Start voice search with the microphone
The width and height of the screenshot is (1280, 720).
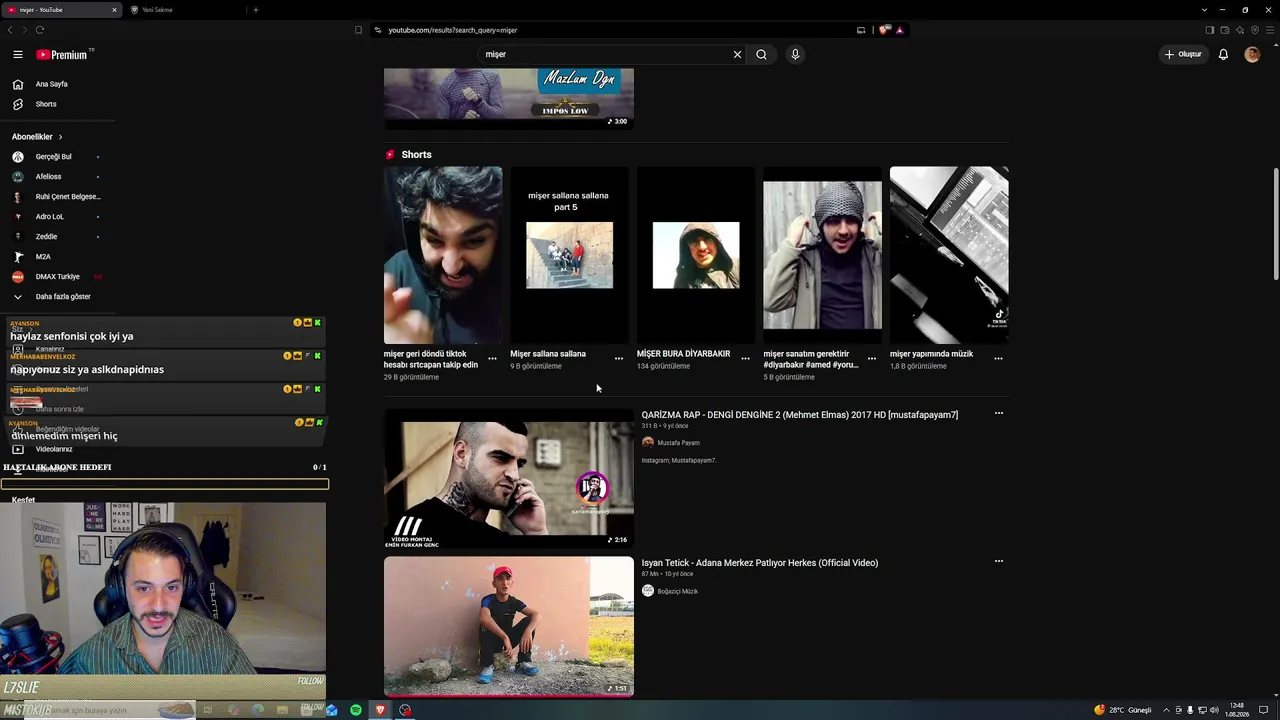point(795,55)
